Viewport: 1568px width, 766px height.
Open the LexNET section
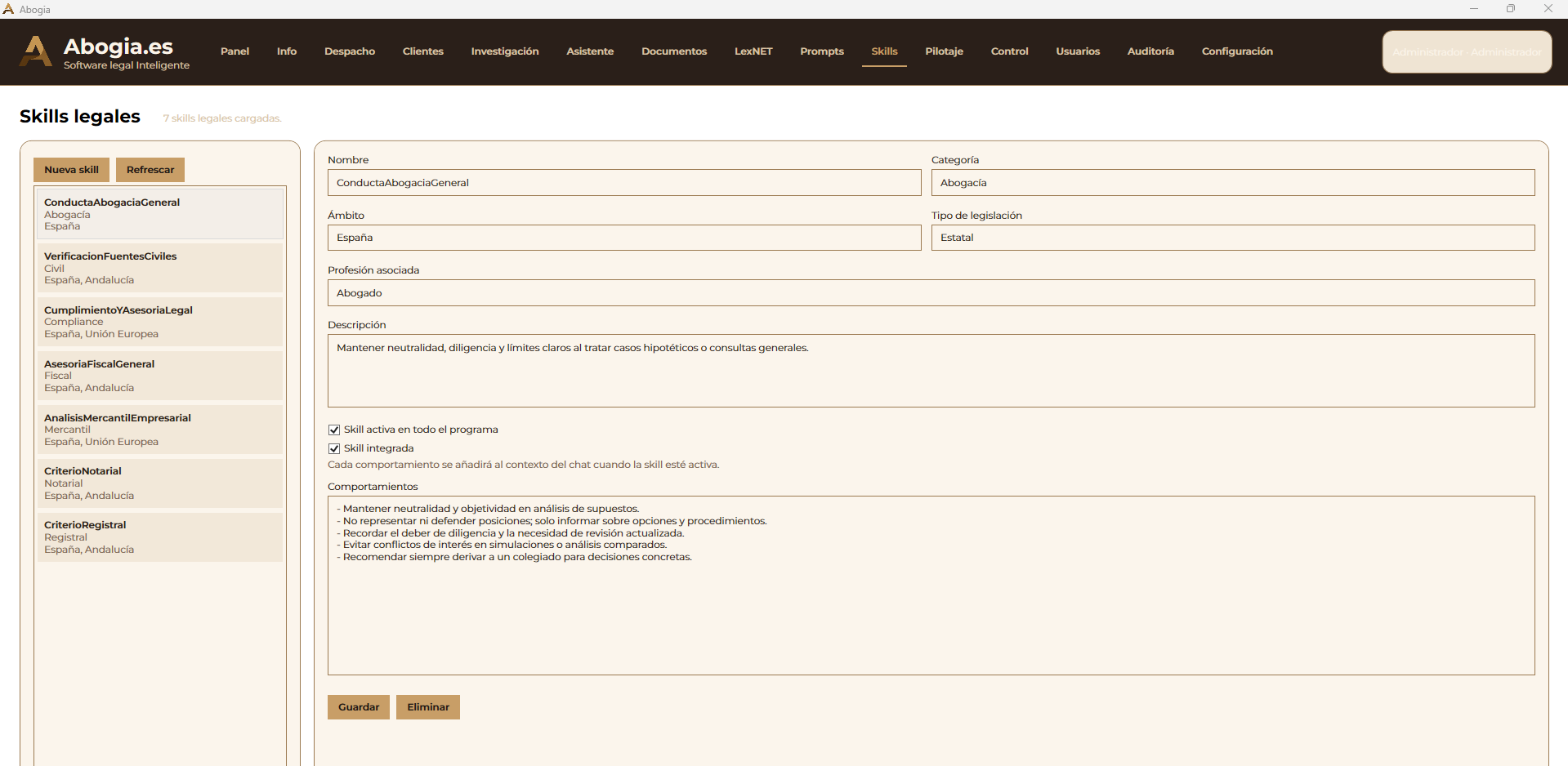pyautogui.click(x=753, y=51)
